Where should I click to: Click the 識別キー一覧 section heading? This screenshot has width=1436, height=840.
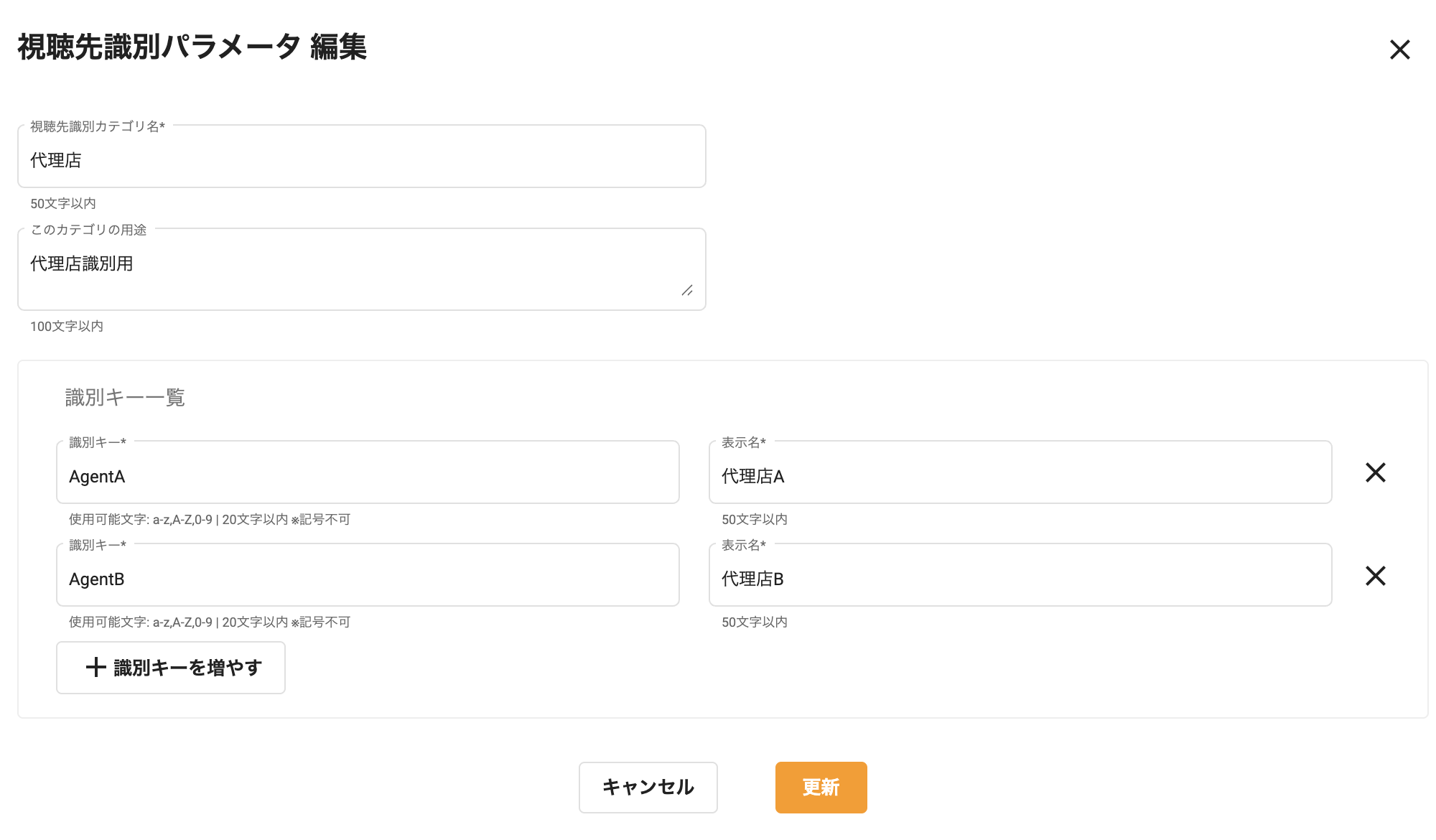pyautogui.click(x=125, y=397)
